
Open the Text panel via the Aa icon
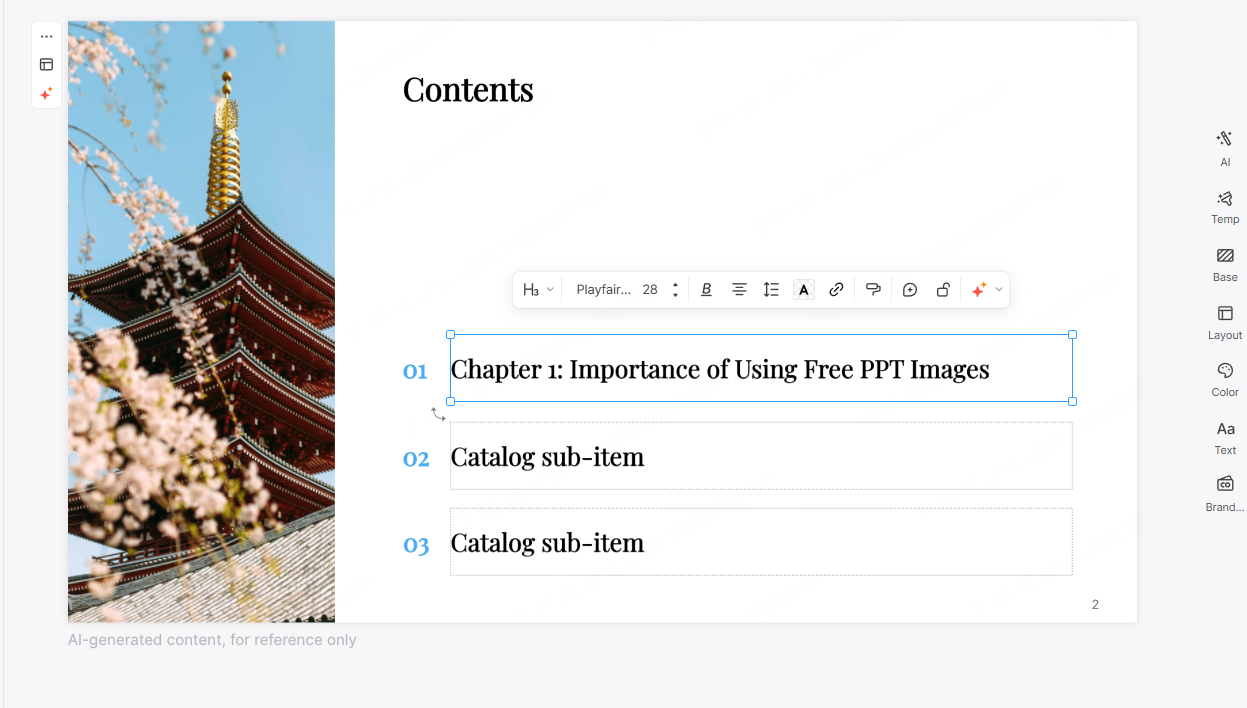1224,436
